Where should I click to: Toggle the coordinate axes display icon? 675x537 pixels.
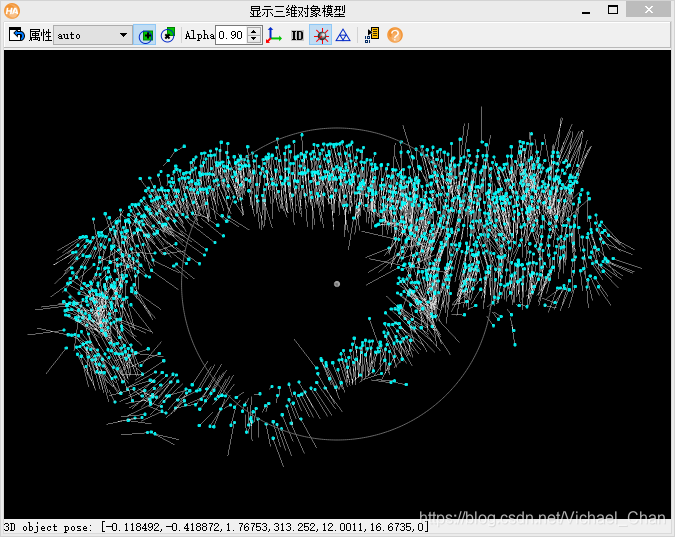pyautogui.click(x=274, y=35)
